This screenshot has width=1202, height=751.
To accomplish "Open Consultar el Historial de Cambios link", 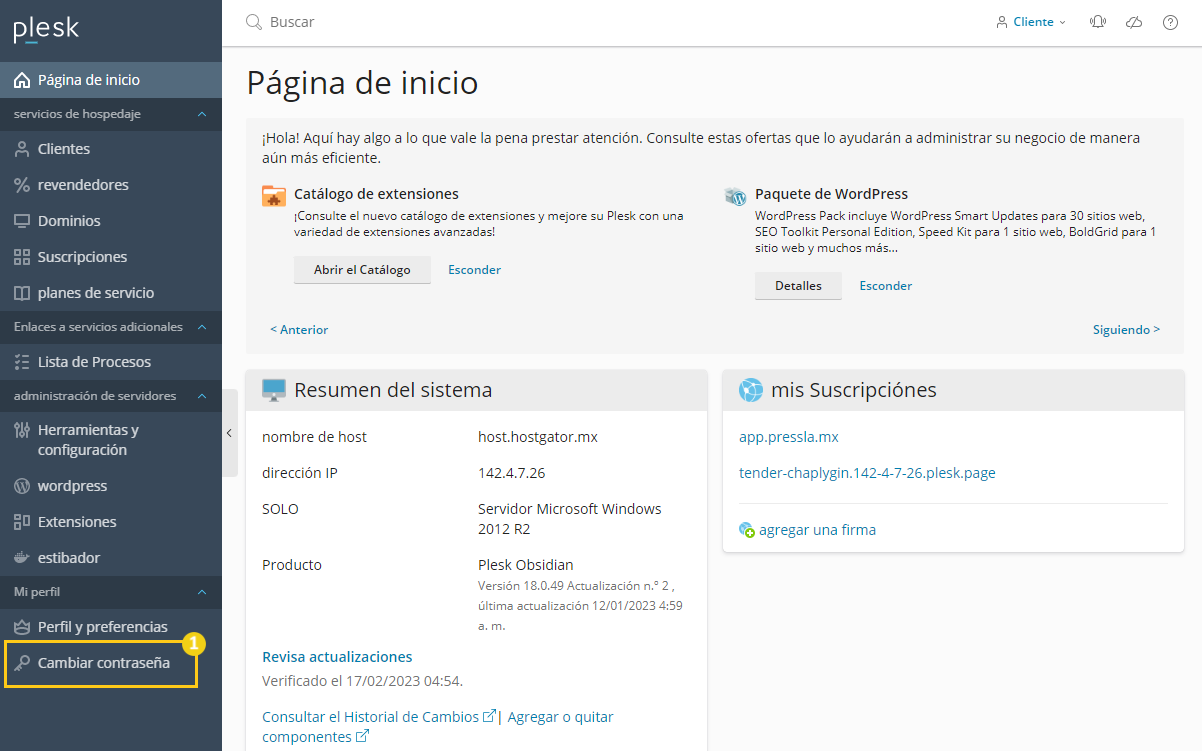I will pos(379,717).
